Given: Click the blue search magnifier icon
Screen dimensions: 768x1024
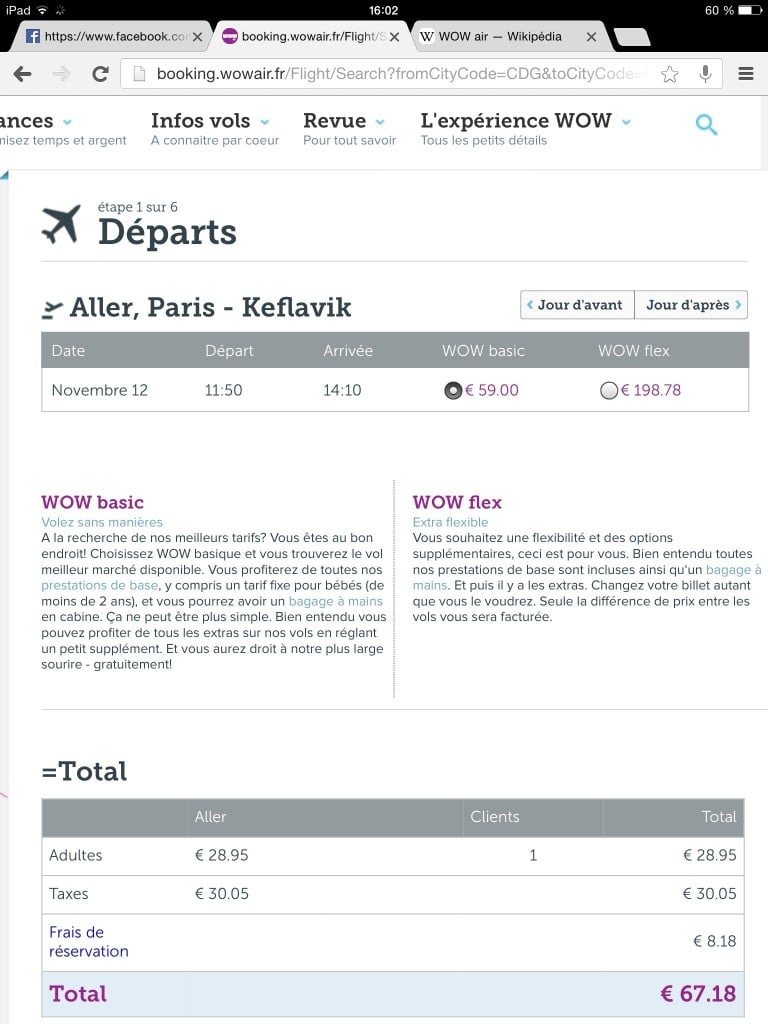Looking at the screenshot, I should tap(707, 125).
